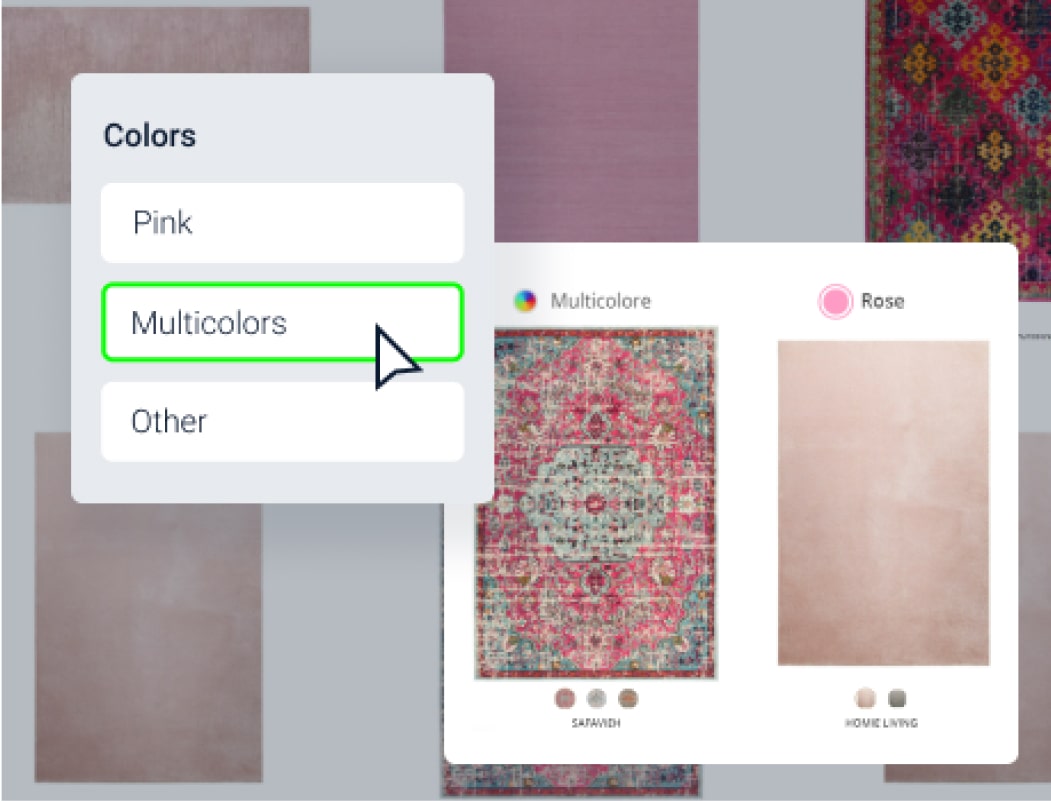Click the Colors panel heading

pyautogui.click(x=149, y=136)
